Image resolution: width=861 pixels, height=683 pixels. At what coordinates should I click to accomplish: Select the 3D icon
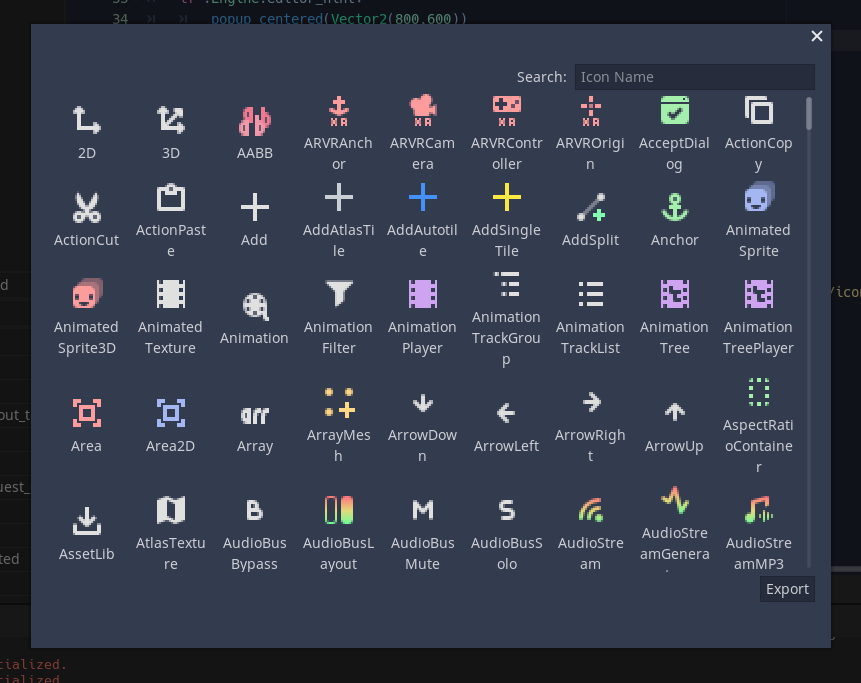point(171,120)
